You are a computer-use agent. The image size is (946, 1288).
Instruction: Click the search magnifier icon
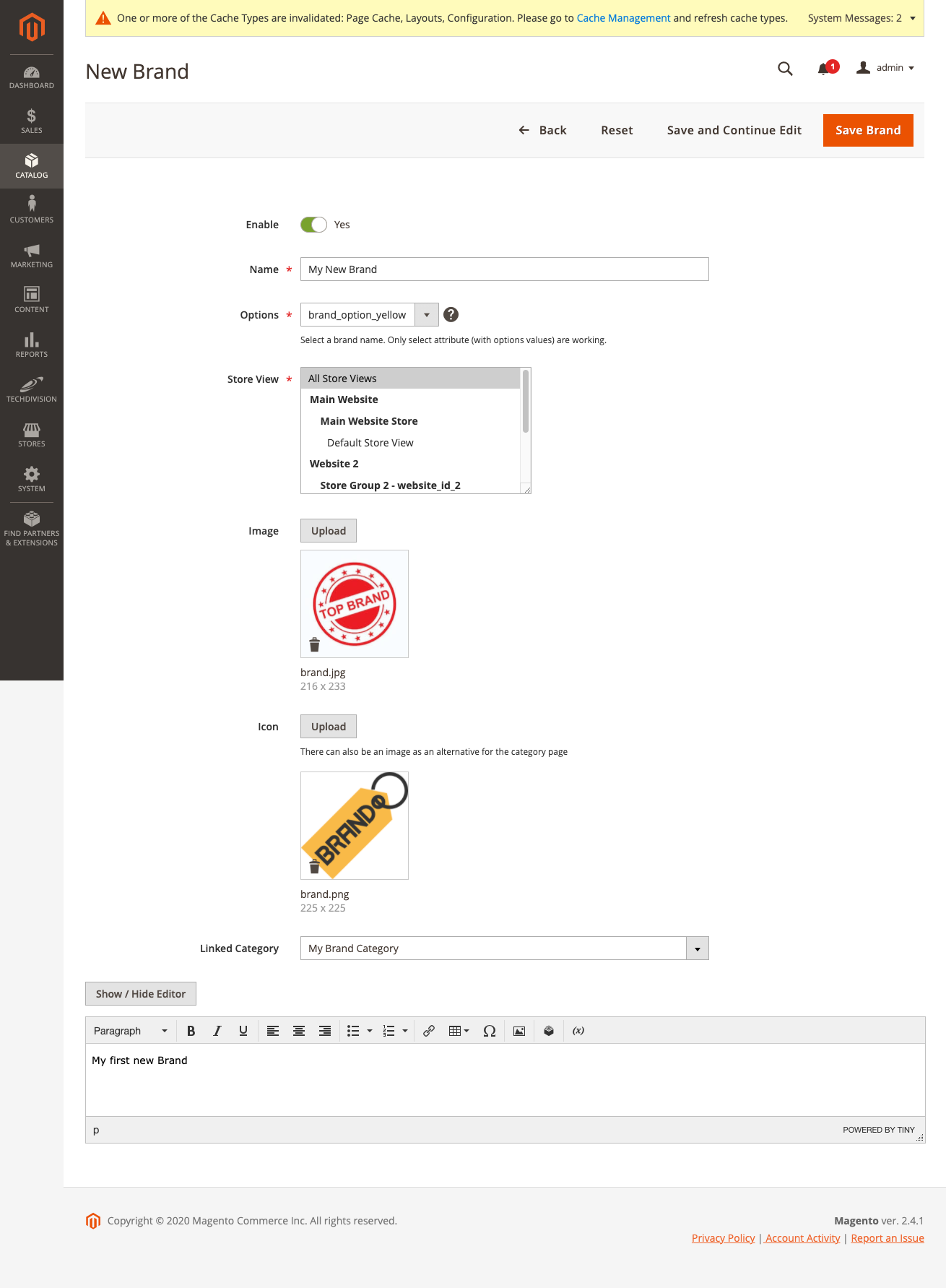785,69
